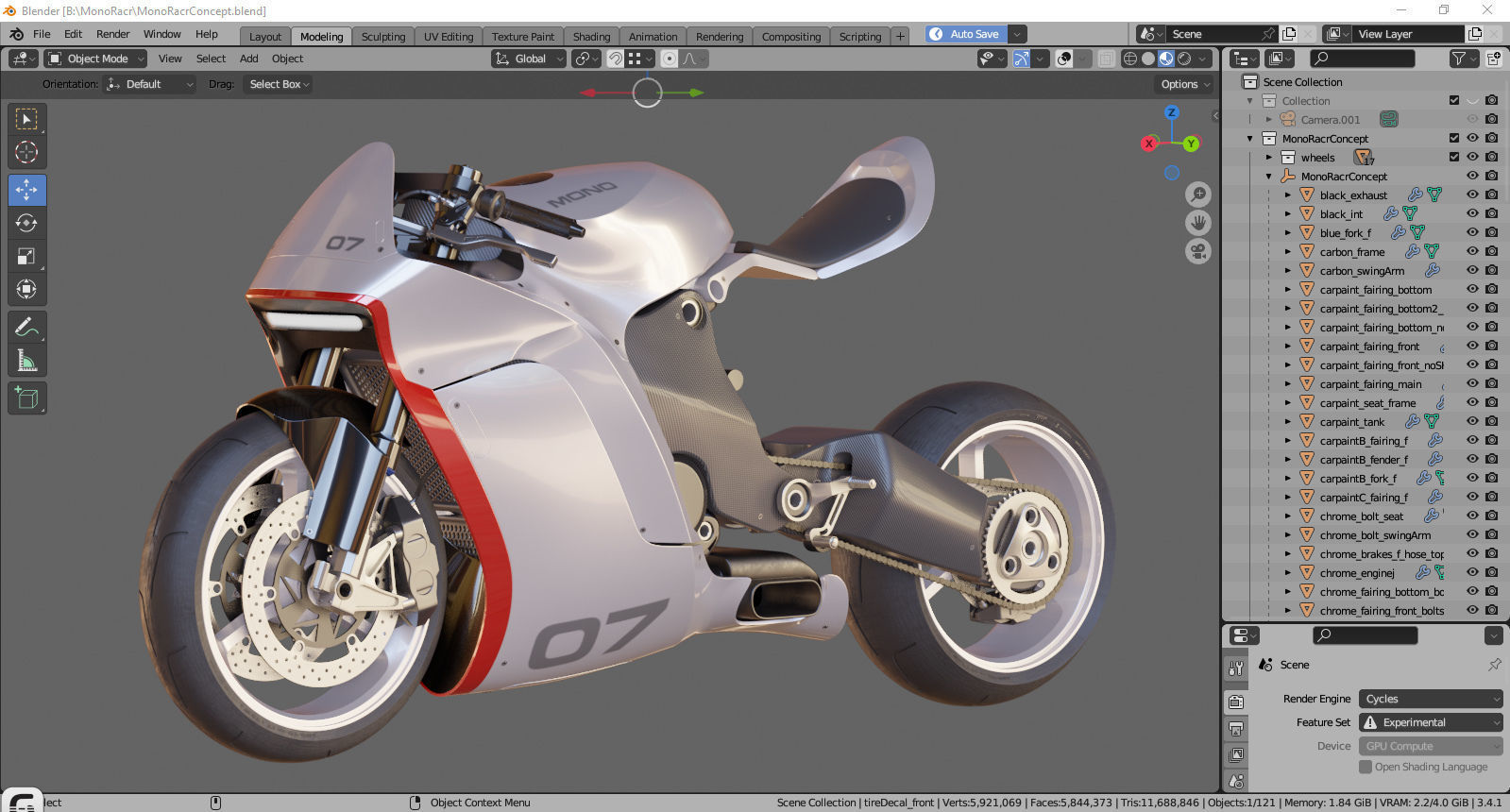Click the pan view hand icon
The width and height of the screenshot is (1510, 812).
(1198, 223)
